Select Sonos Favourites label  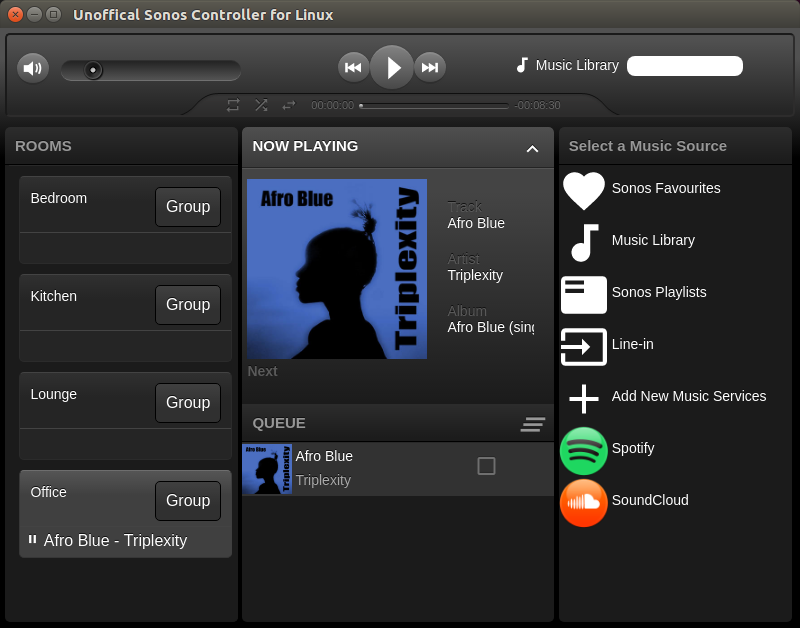tap(666, 188)
